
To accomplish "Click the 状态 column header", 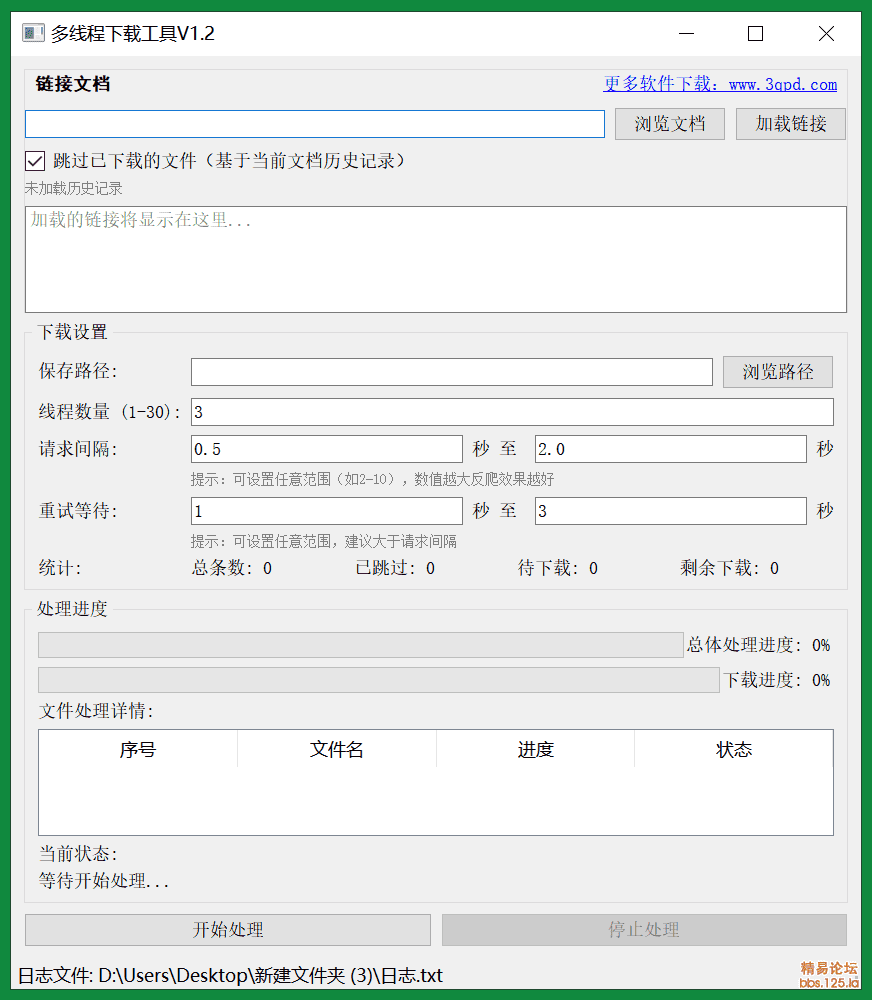I will coord(734,749).
